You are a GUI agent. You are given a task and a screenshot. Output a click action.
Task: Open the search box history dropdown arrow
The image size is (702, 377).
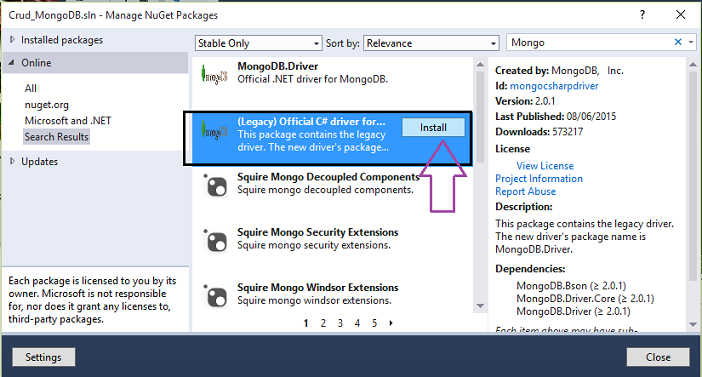691,42
